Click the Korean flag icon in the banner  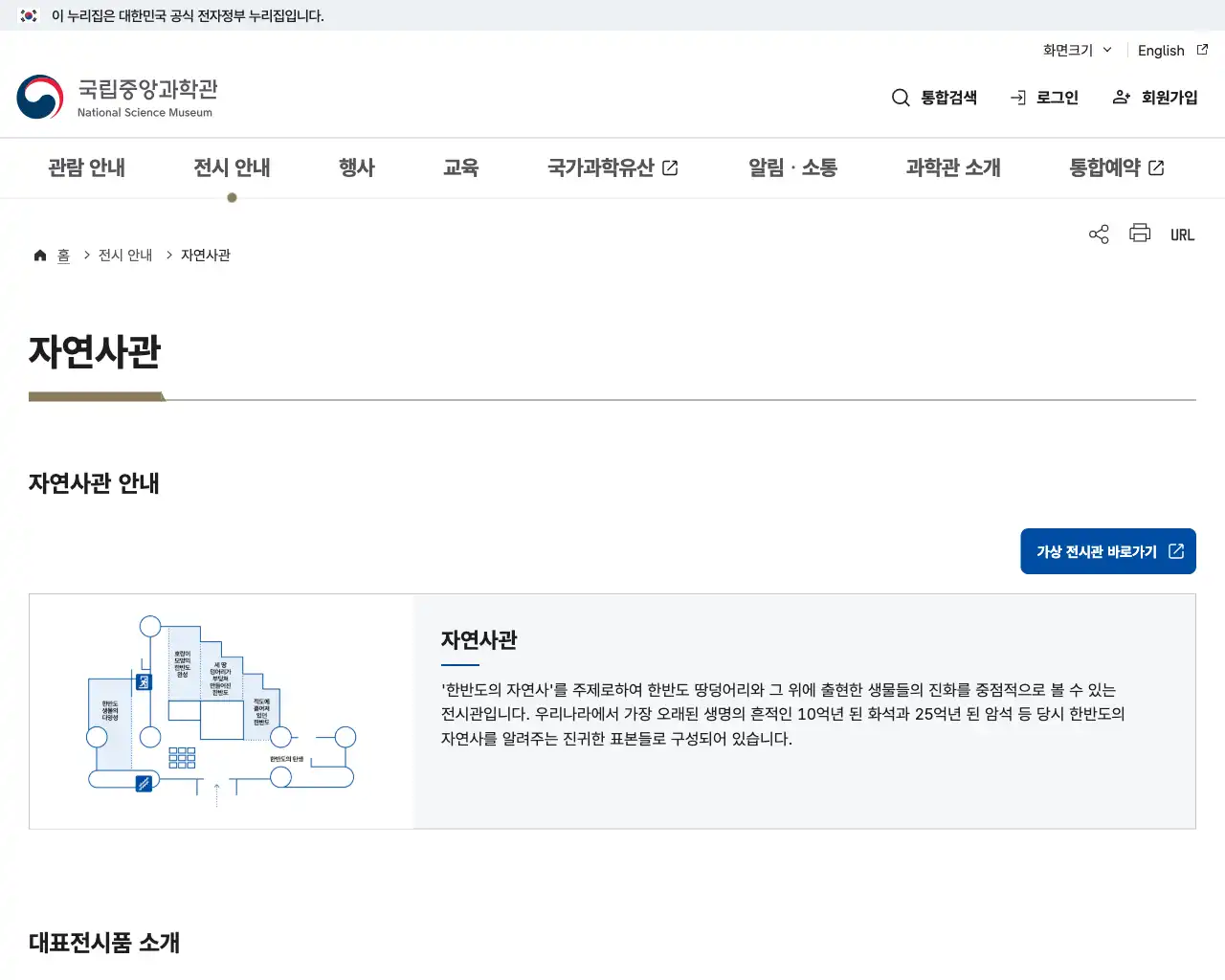[x=27, y=15]
